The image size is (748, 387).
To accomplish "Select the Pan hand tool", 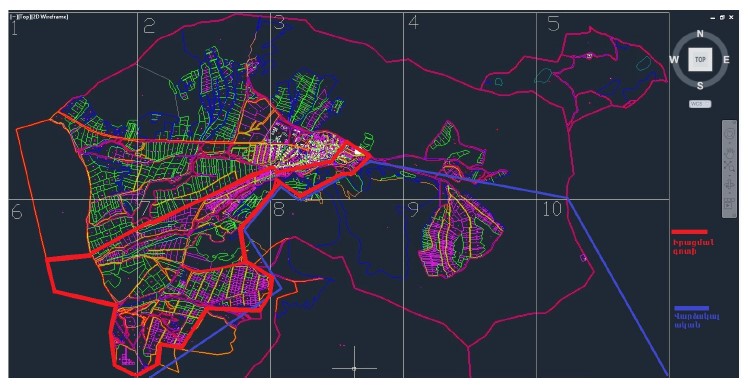I will 730,153.
